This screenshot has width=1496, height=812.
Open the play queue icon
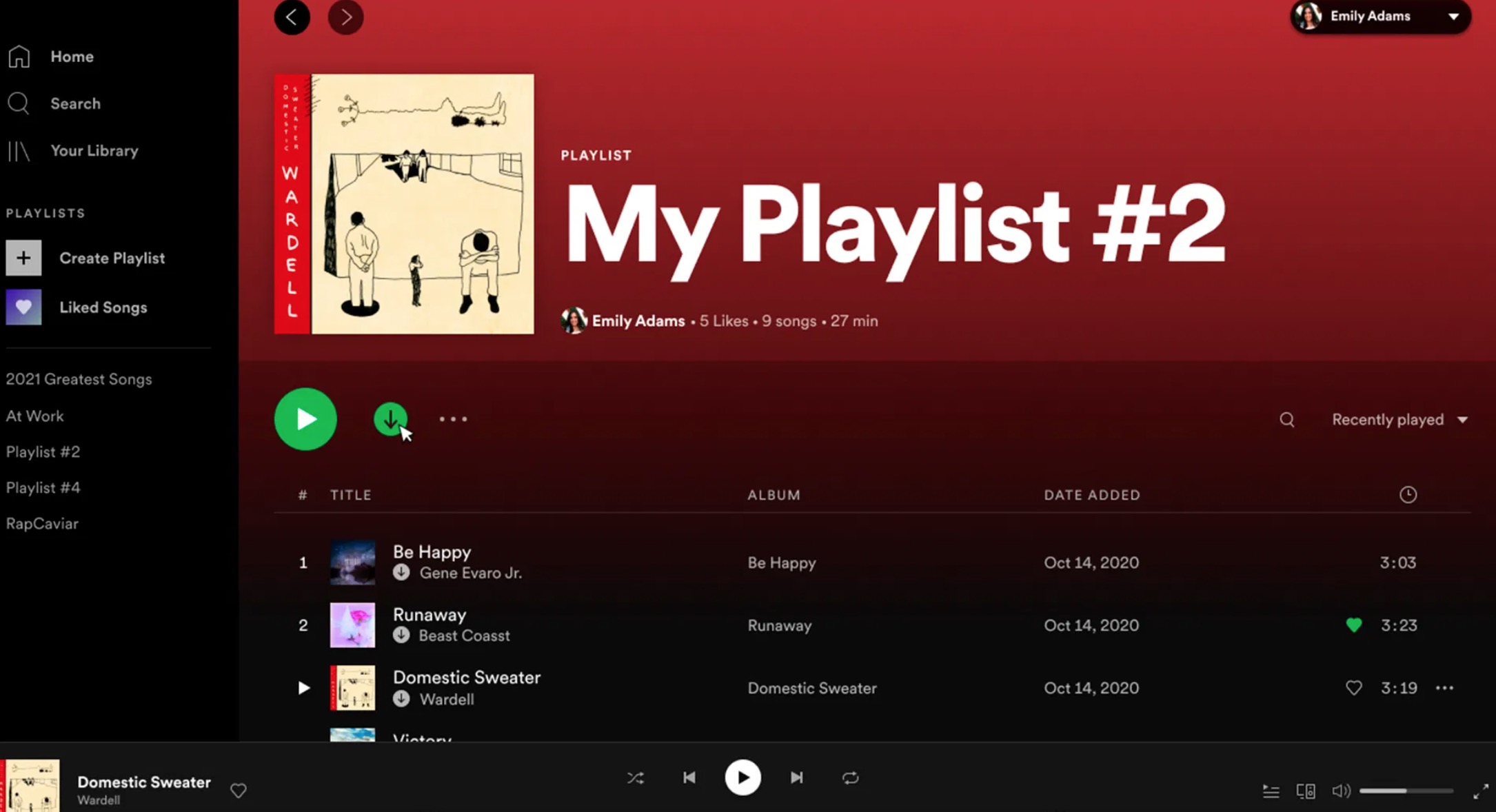[1271, 791]
